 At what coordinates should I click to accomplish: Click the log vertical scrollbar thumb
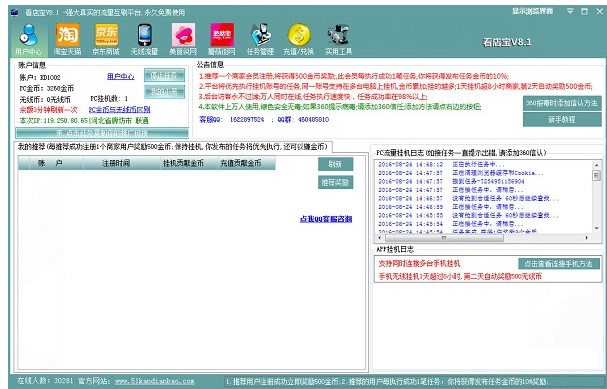pos(597,175)
